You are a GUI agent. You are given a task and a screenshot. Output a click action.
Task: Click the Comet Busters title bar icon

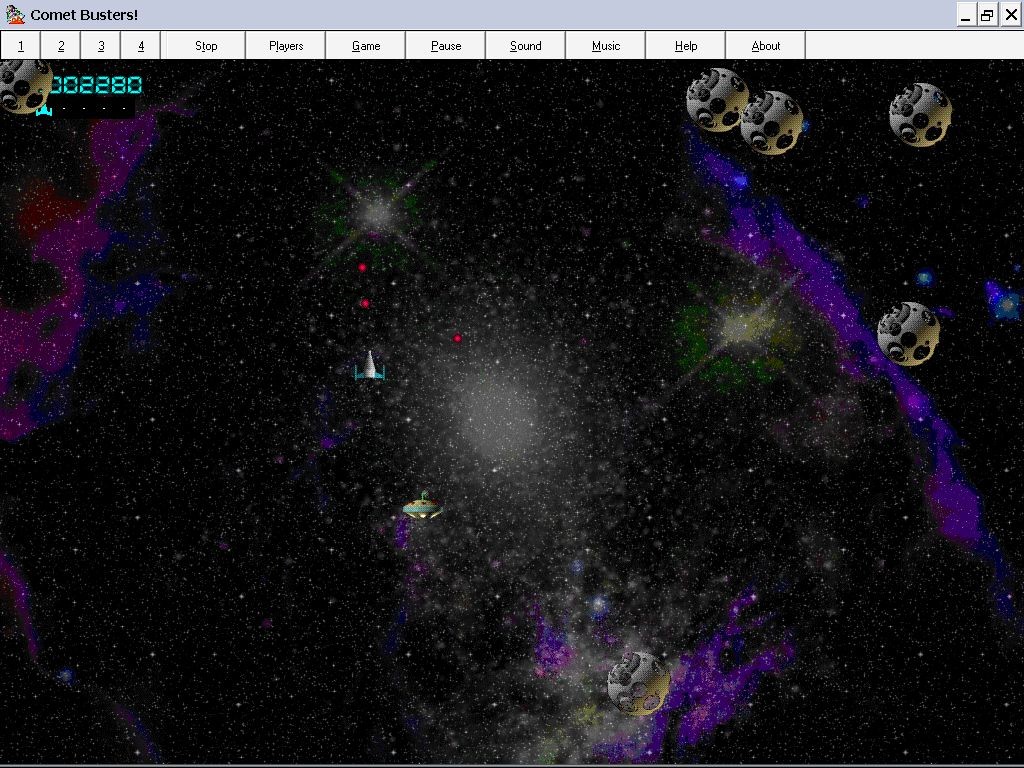tap(15, 14)
